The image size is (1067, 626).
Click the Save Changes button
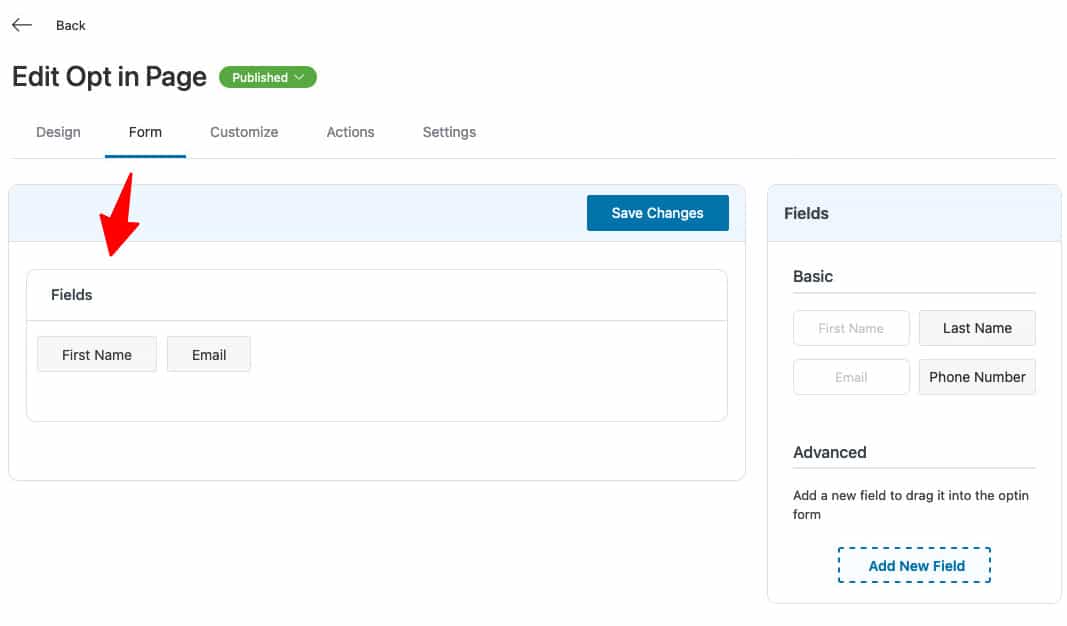tap(657, 212)
